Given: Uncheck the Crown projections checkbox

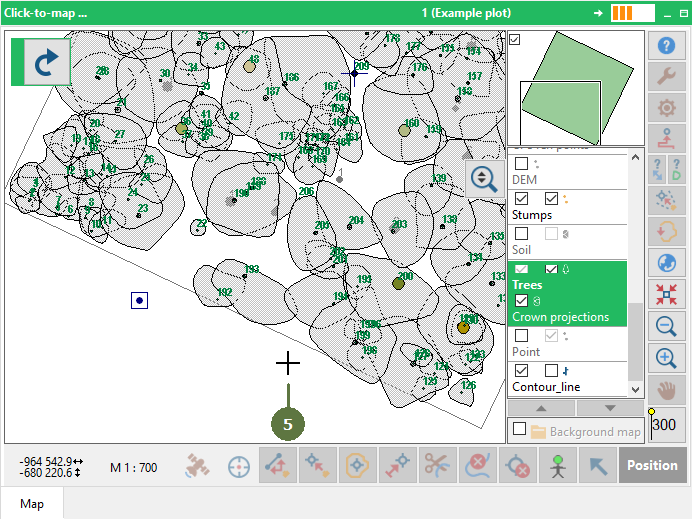Looking at the screenshot, I should [x=521, y=301].
